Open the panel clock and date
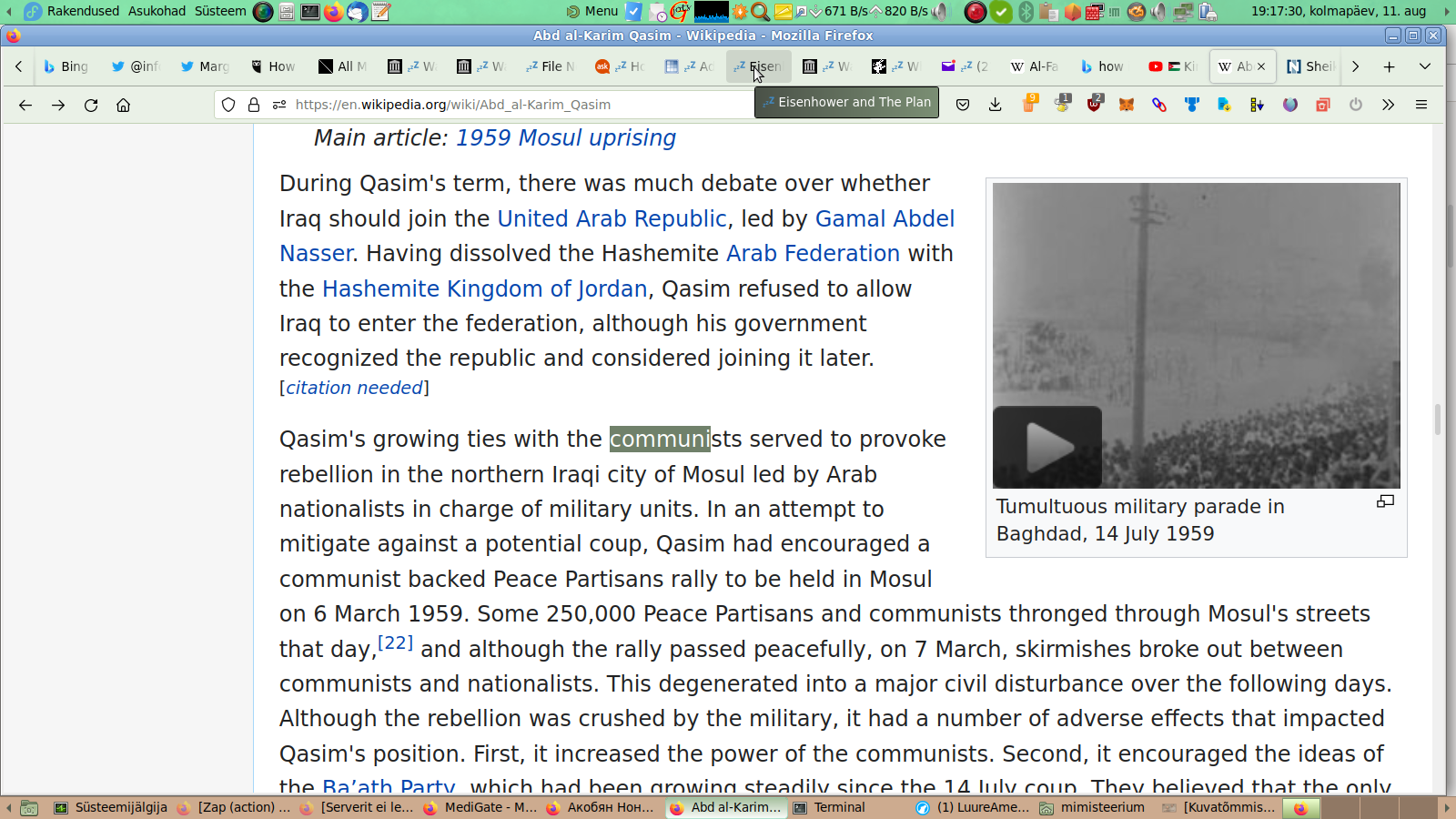This screenshot has height=819, width=1456. [1339, 11]
